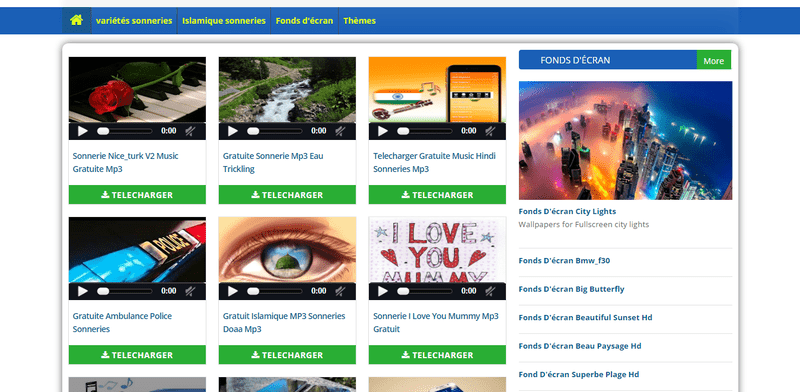This screenshot has width=800, height=392.
Task: Unmute the Ambulance Police audio player
Action: click(x=190, y=291)
